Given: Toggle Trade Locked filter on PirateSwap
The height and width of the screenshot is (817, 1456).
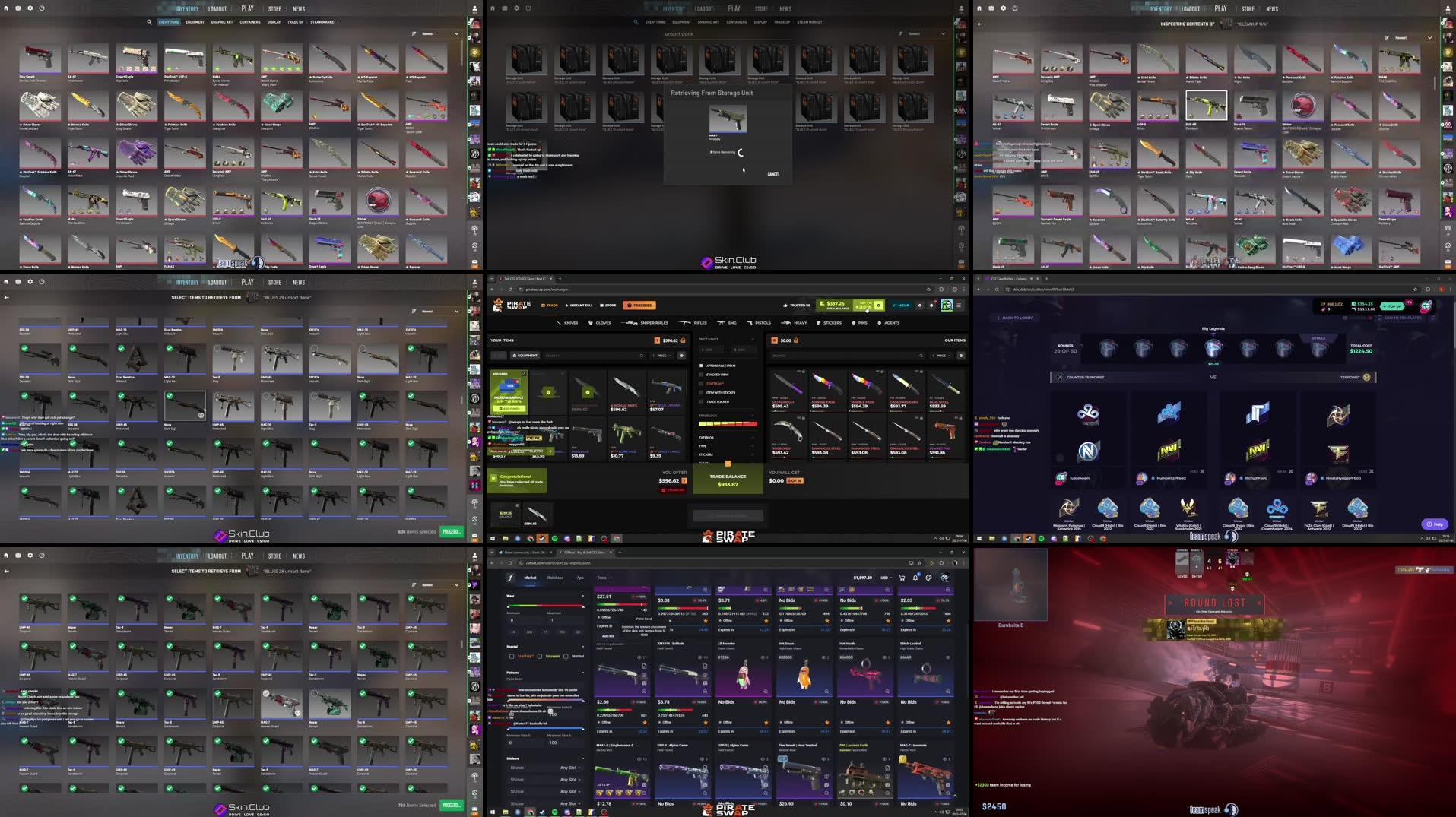Looking at the screenshot, I should coord(701,401).
